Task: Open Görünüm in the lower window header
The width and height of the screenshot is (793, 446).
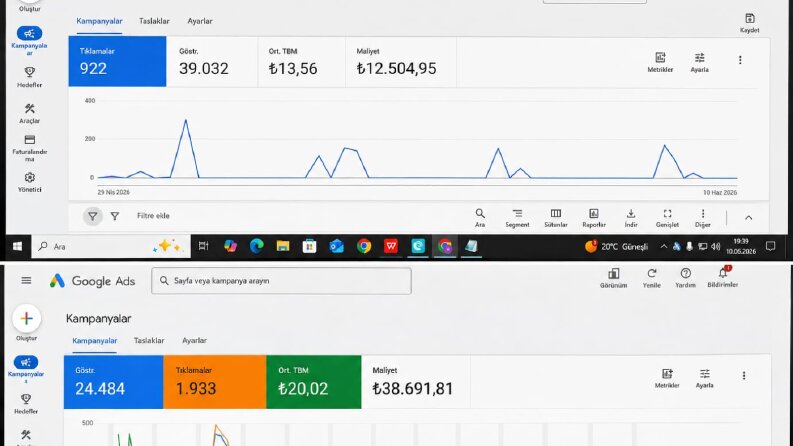Action: point(613,278)
